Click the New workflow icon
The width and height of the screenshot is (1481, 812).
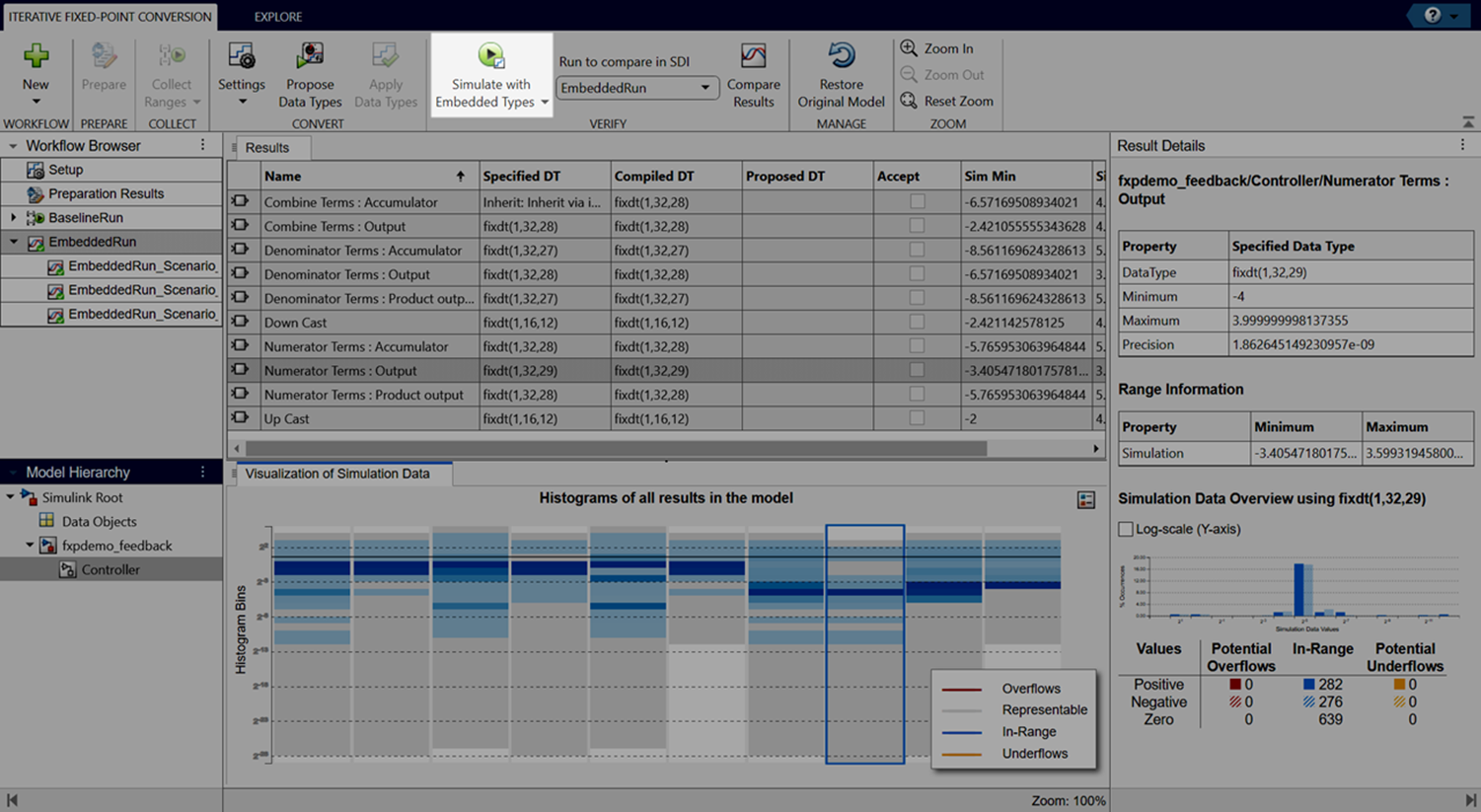pos(36,57)
